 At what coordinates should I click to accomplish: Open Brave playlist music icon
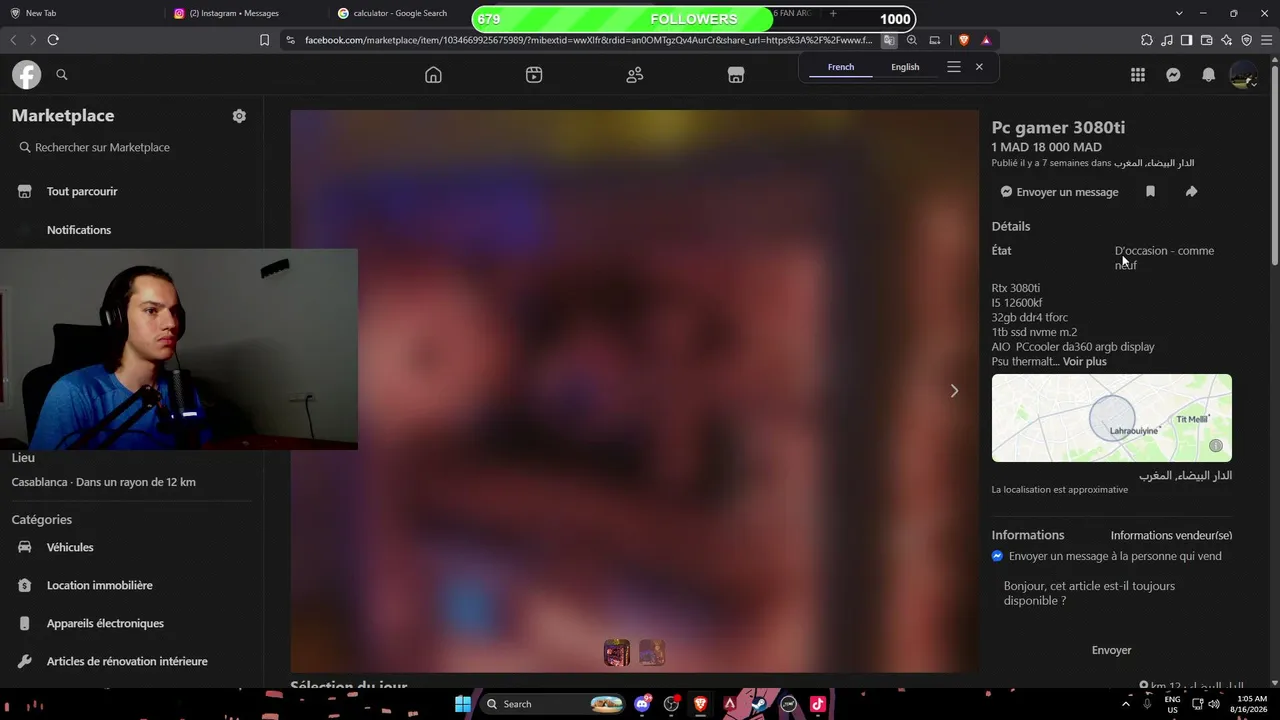coord(1167,40)
